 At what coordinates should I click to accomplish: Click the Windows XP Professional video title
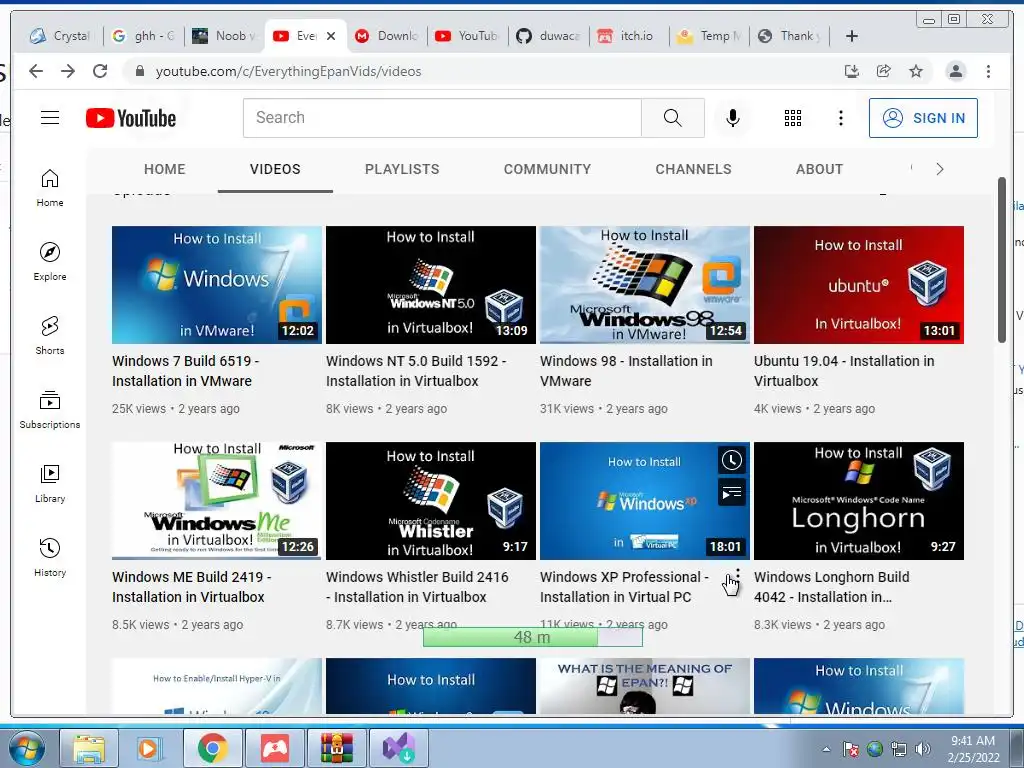[624, 586]
